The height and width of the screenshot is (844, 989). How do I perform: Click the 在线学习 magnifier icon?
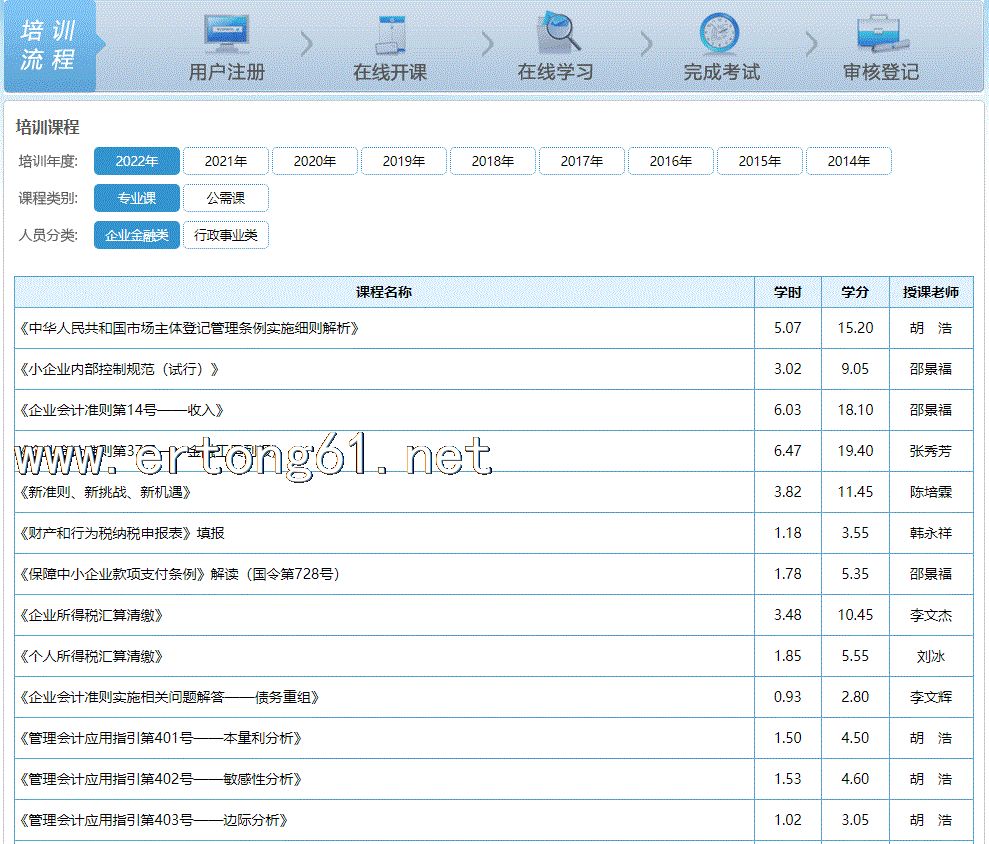tap(557, 32)
